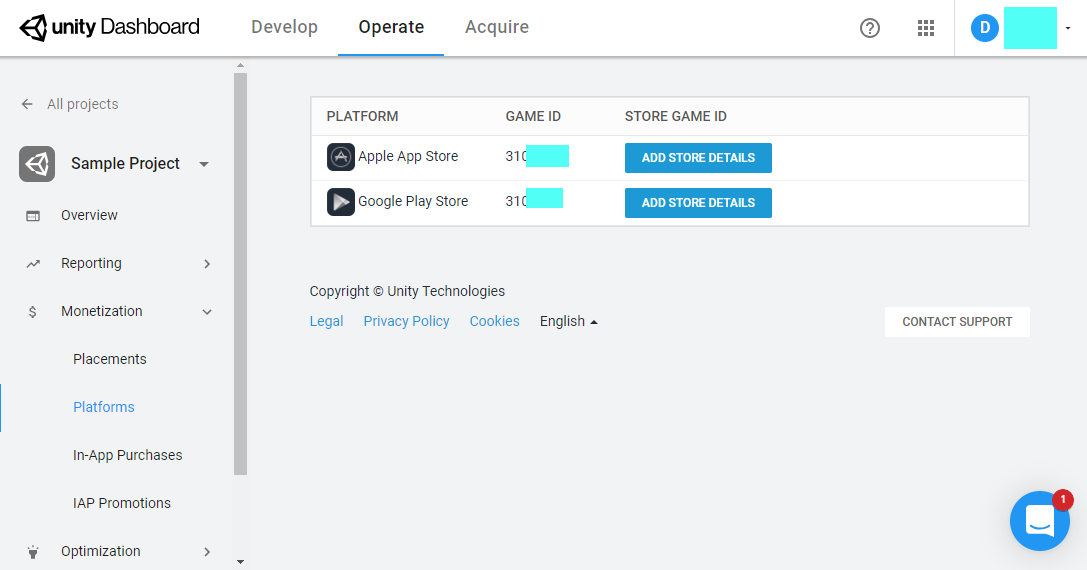Add store details for Apple App Store
The height and width of the screenshot is (570, 1087).
click(x=698, y=158)
